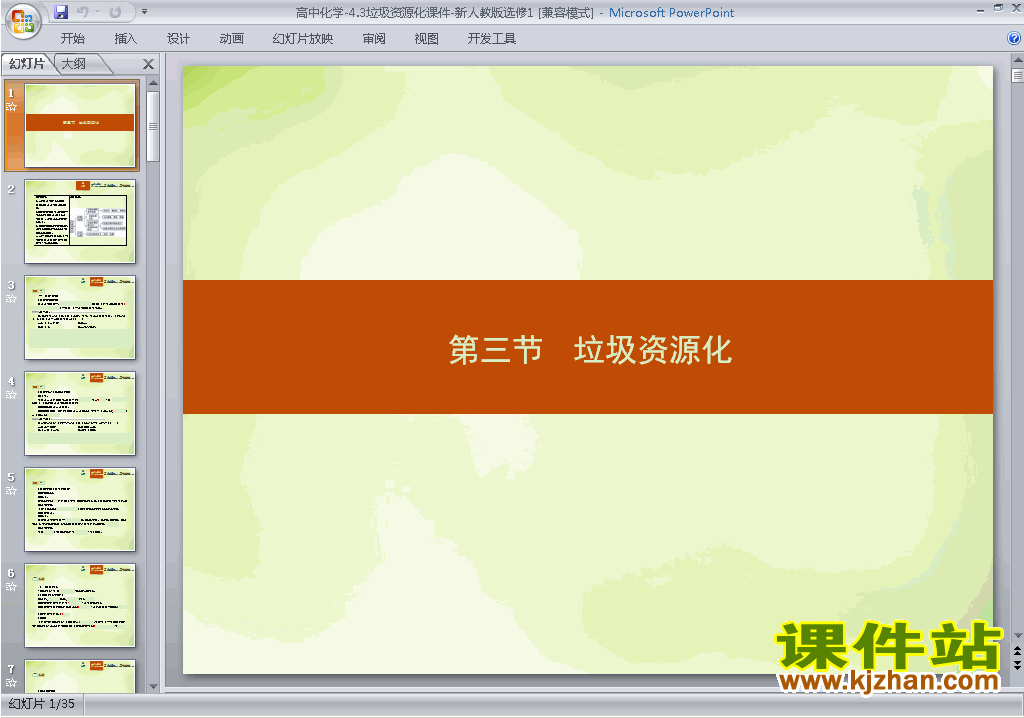Click the thumbnail pane scrollbar thumb

pos(153,126)
